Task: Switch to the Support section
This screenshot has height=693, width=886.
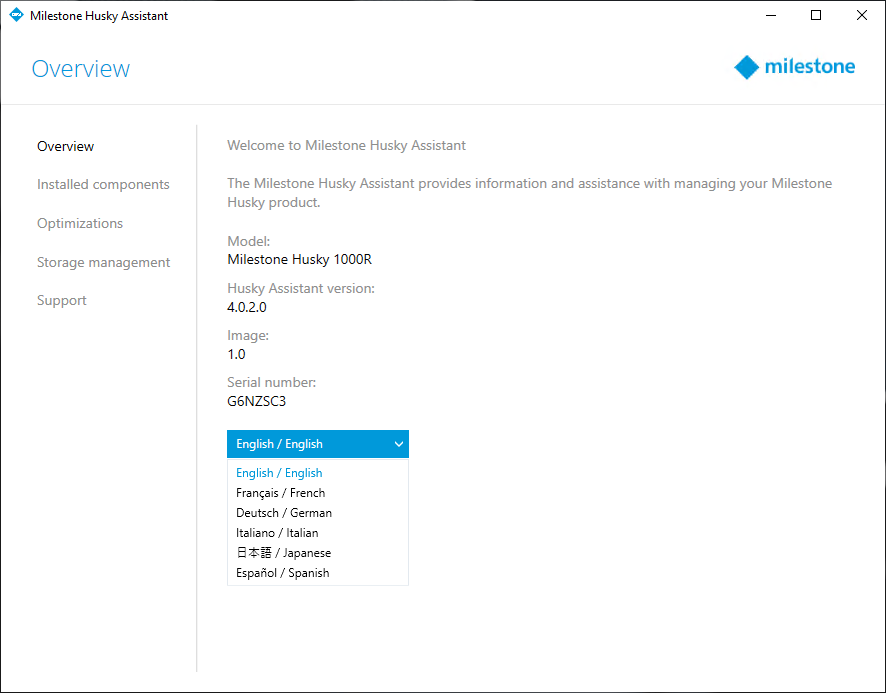Action: [62, 300]
